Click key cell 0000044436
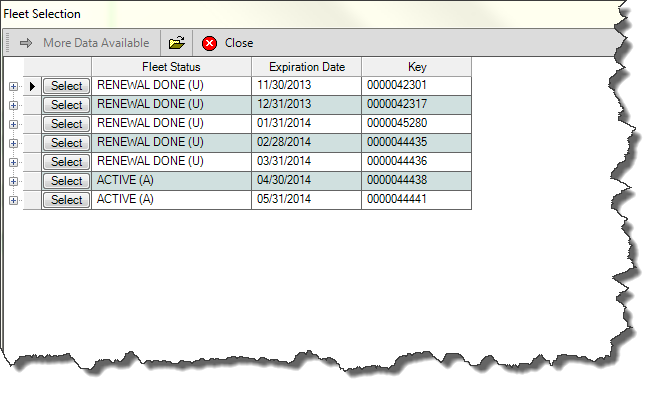 point(416,162)
